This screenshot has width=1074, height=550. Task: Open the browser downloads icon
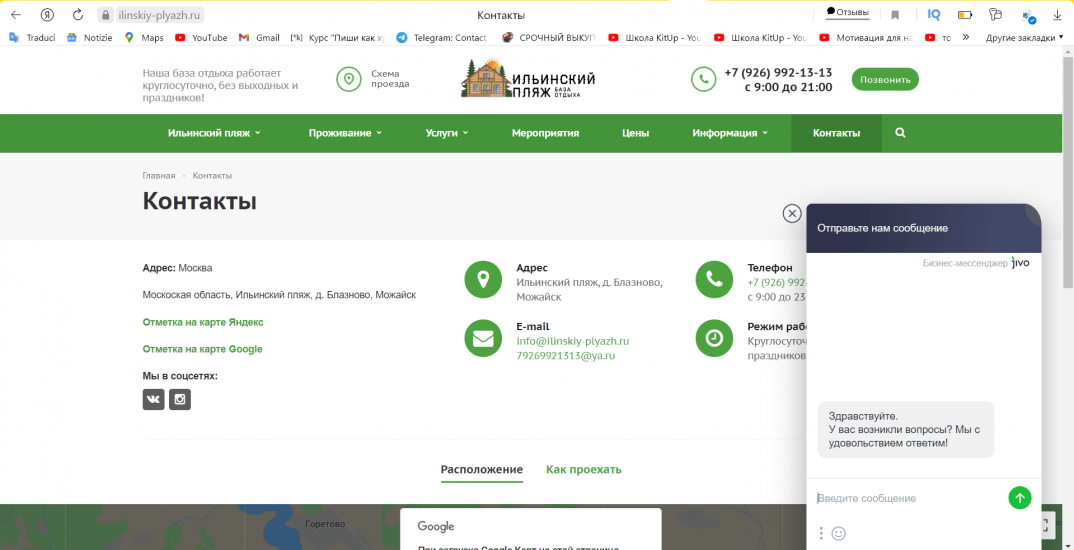tap(1057, 15)
